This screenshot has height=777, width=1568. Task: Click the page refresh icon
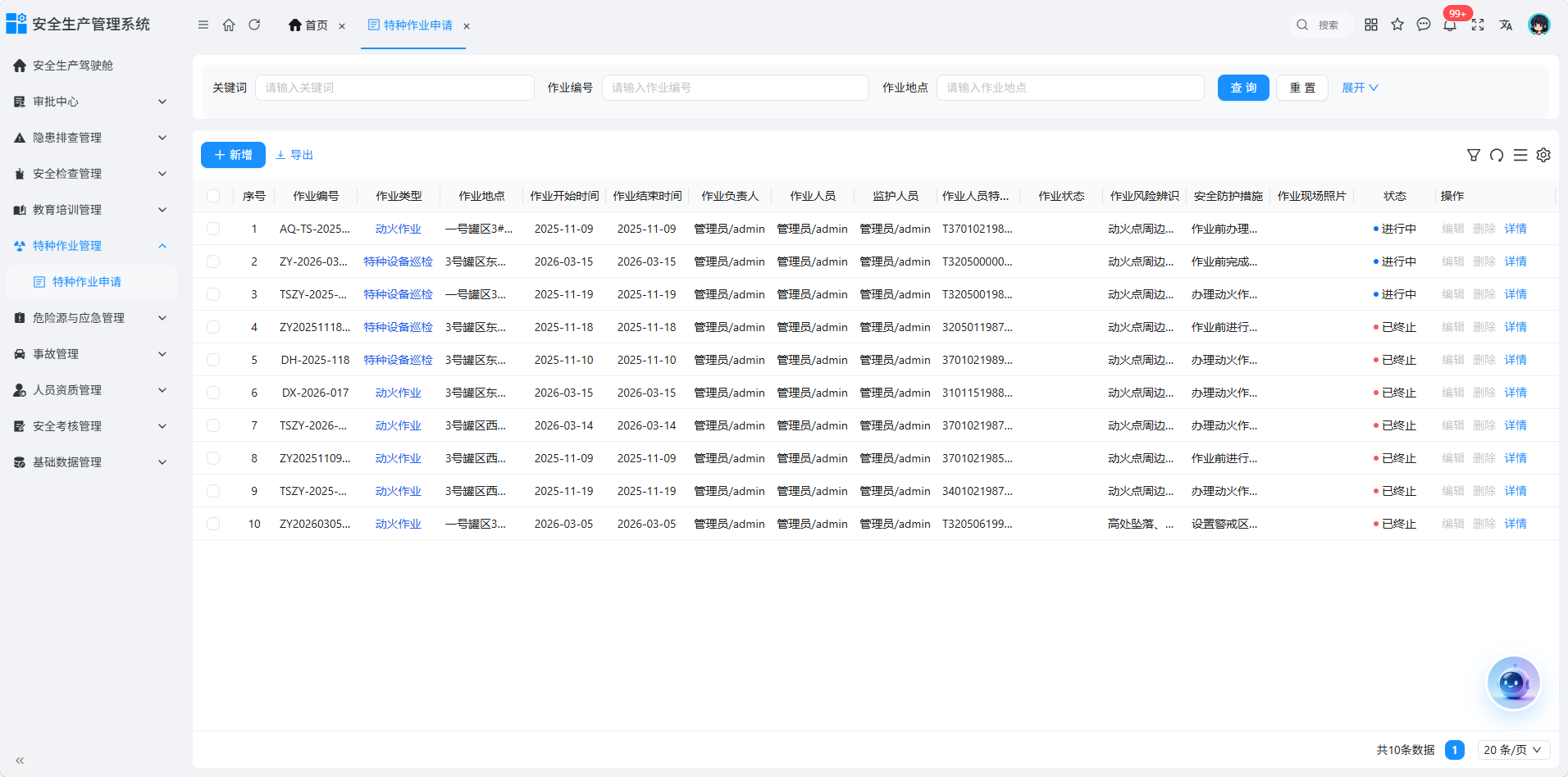[x=254, y=25]
